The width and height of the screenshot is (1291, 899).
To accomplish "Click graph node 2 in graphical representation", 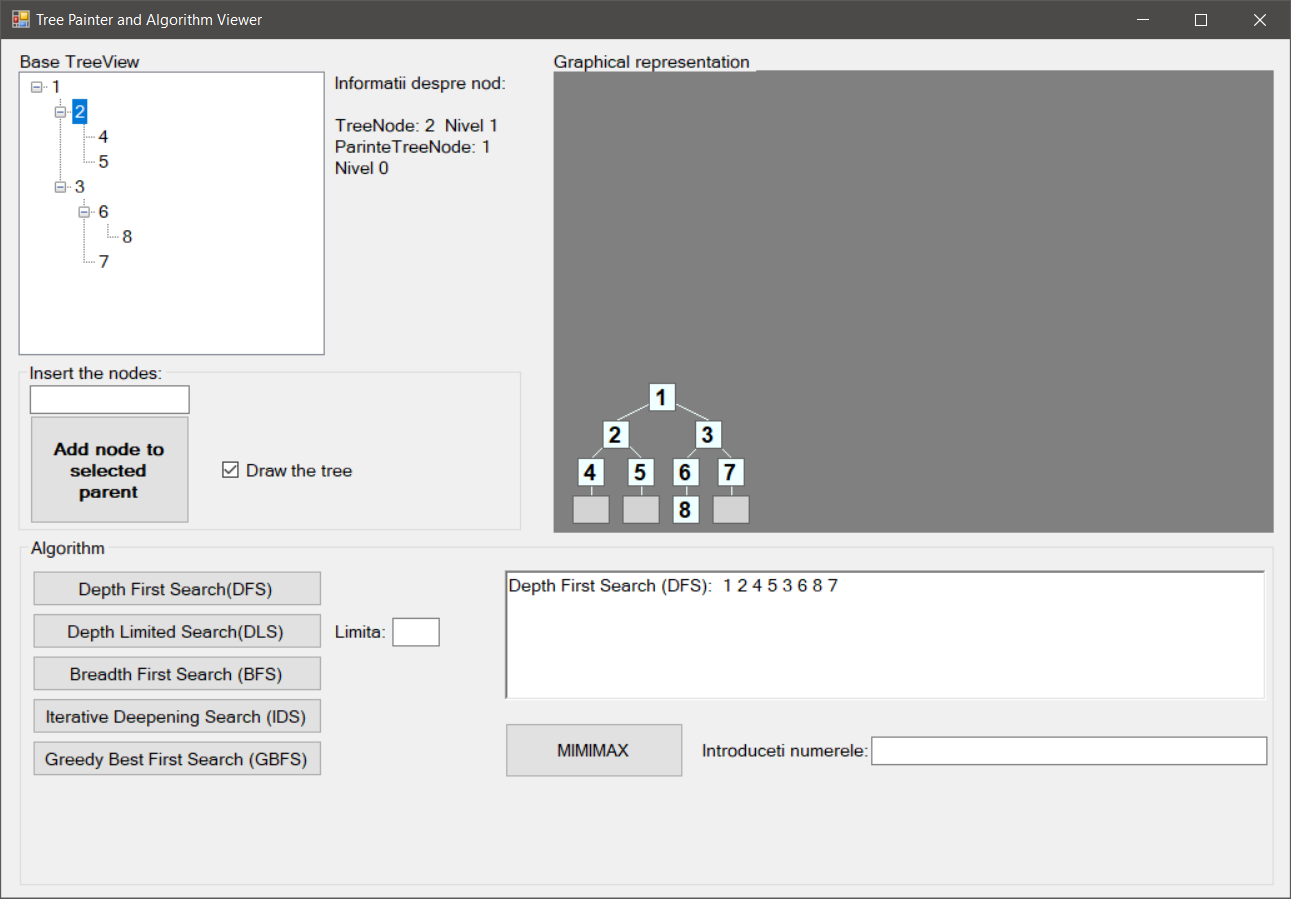I will tap(615, 435).
